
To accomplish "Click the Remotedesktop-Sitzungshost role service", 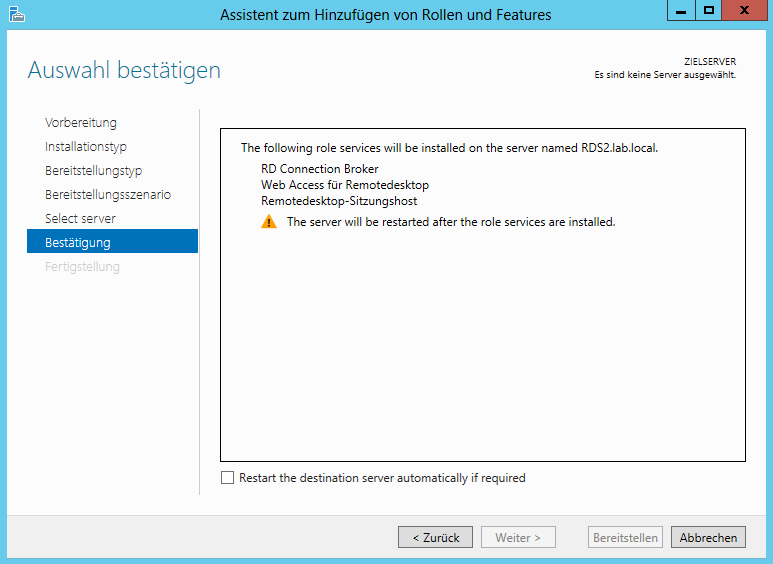I will (339, 201).
